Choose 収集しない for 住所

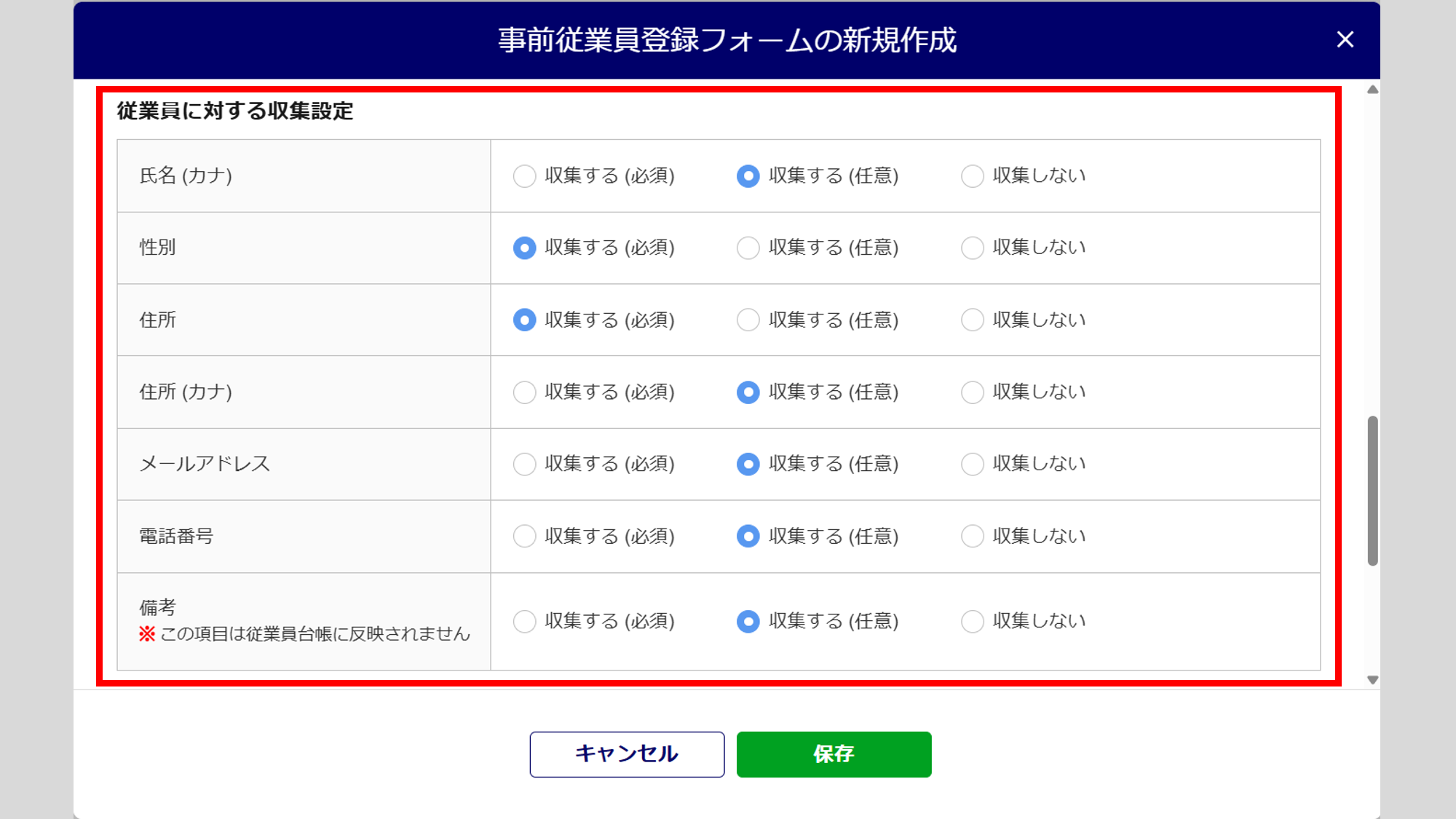[x=973, y=320]
